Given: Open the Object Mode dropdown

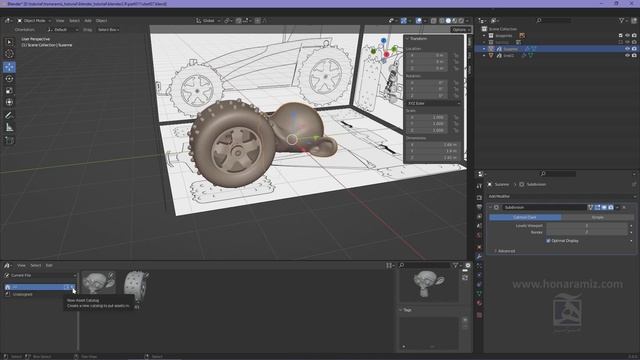Looking at the screenshot, I should (34, 20).
